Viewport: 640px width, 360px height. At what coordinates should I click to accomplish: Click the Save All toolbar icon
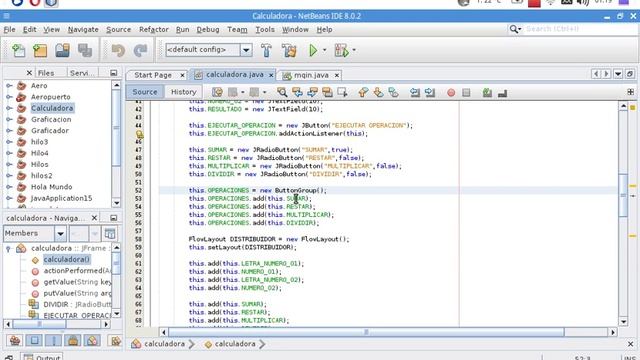pos(85,50)
